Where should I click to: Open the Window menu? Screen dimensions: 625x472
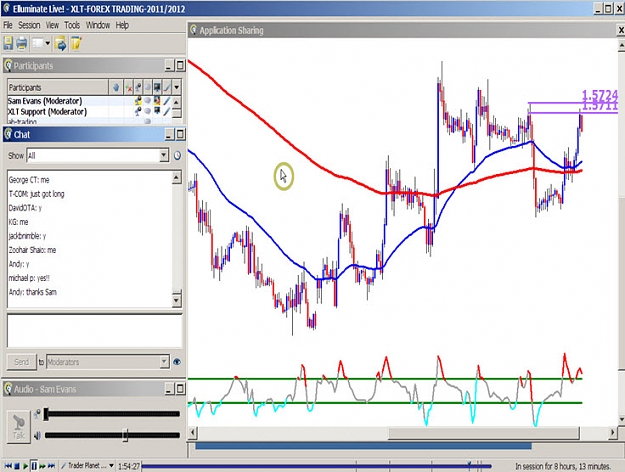(x=98, y=25)
